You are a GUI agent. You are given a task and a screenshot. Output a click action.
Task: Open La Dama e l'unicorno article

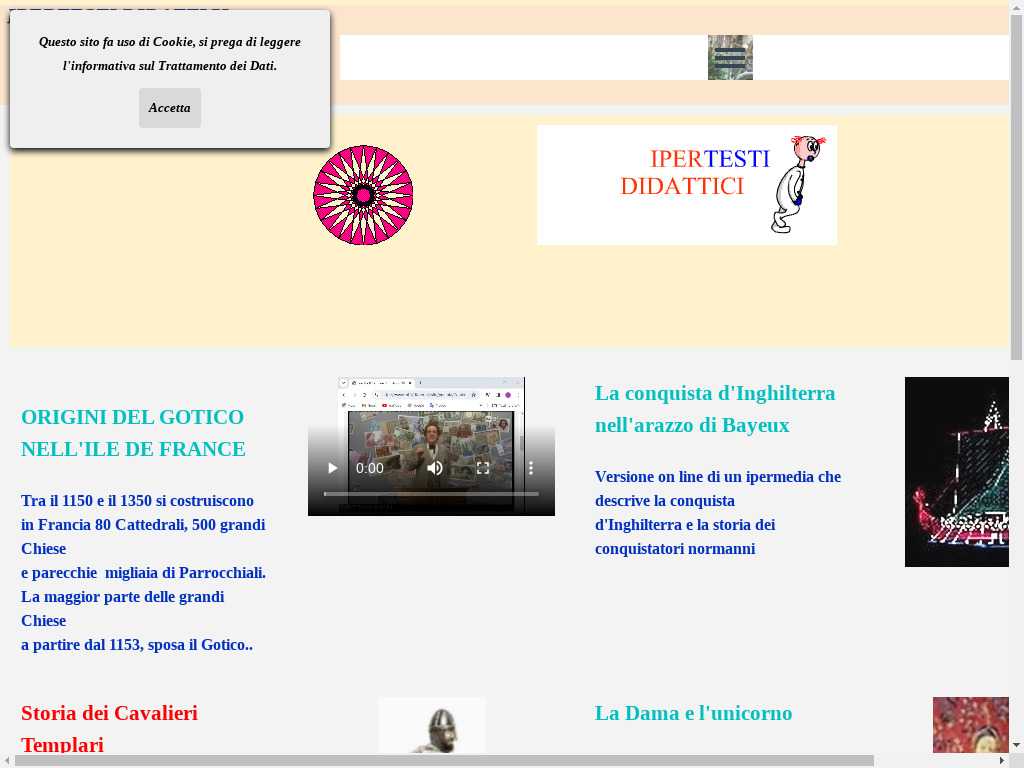(693, 713)
